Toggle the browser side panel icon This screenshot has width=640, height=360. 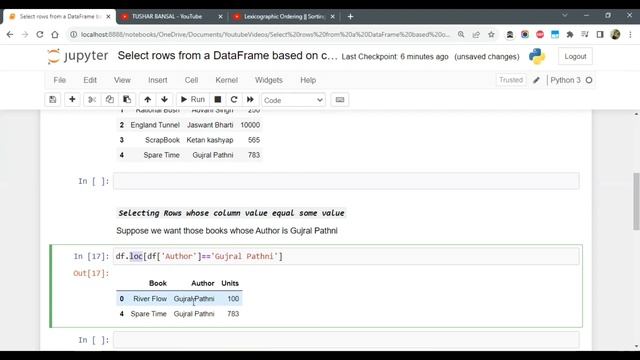[600, 35]
